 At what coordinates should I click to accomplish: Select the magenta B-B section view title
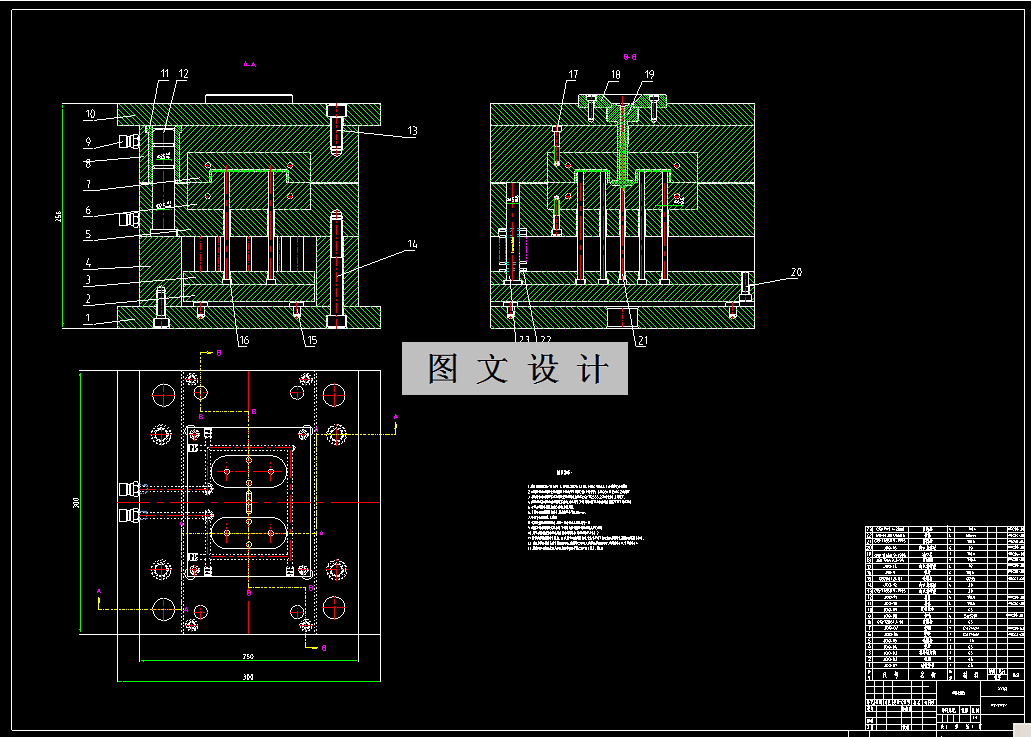(x=630, y=57)
